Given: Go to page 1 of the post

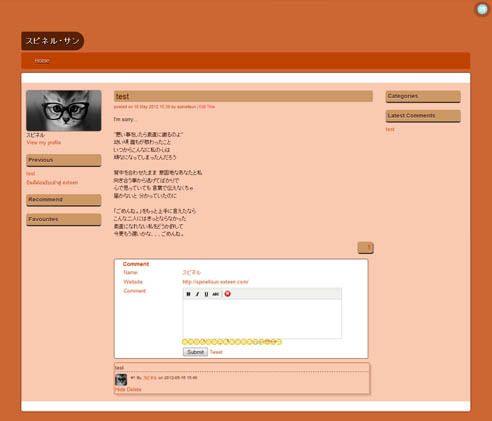Looking at the screenshot, I should 366,248.
